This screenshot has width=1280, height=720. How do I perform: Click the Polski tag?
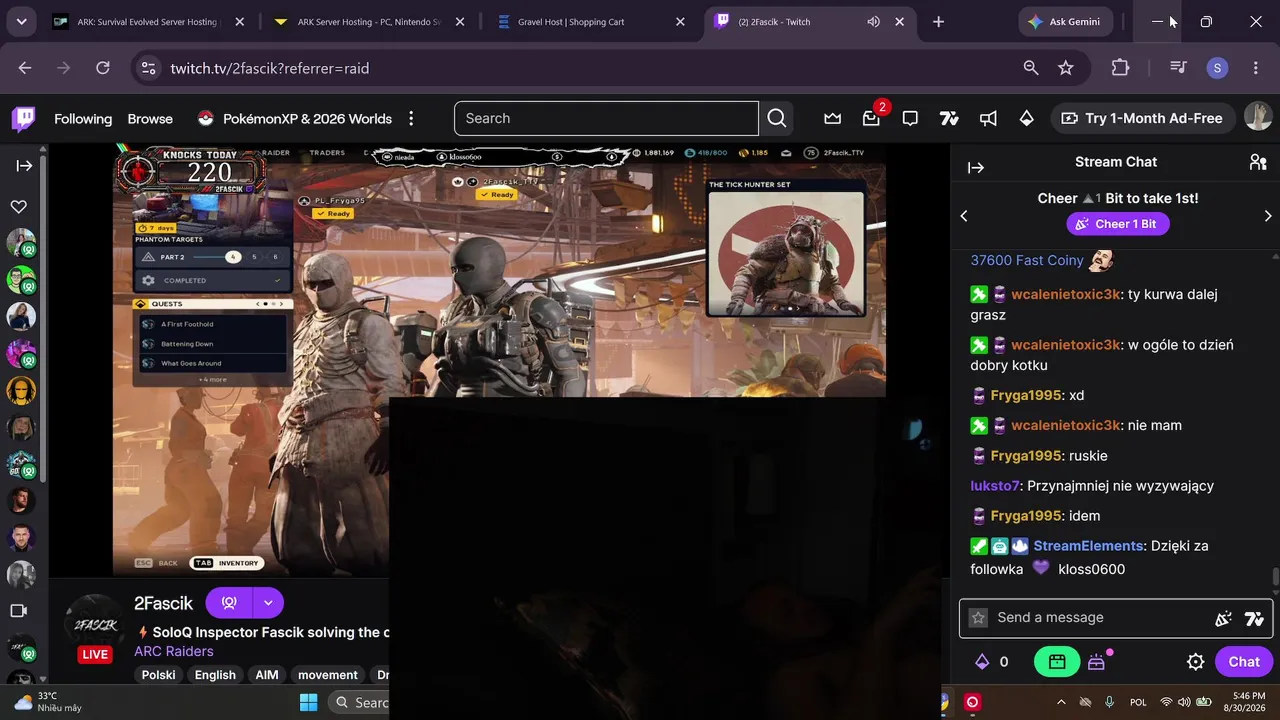click(158, 675)
